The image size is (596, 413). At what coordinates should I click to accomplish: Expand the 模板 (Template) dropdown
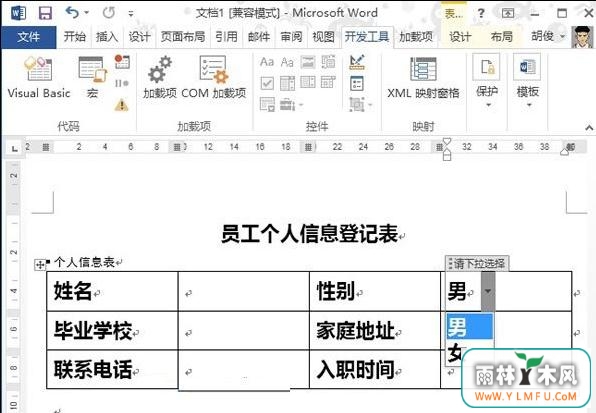coord(527,82)
